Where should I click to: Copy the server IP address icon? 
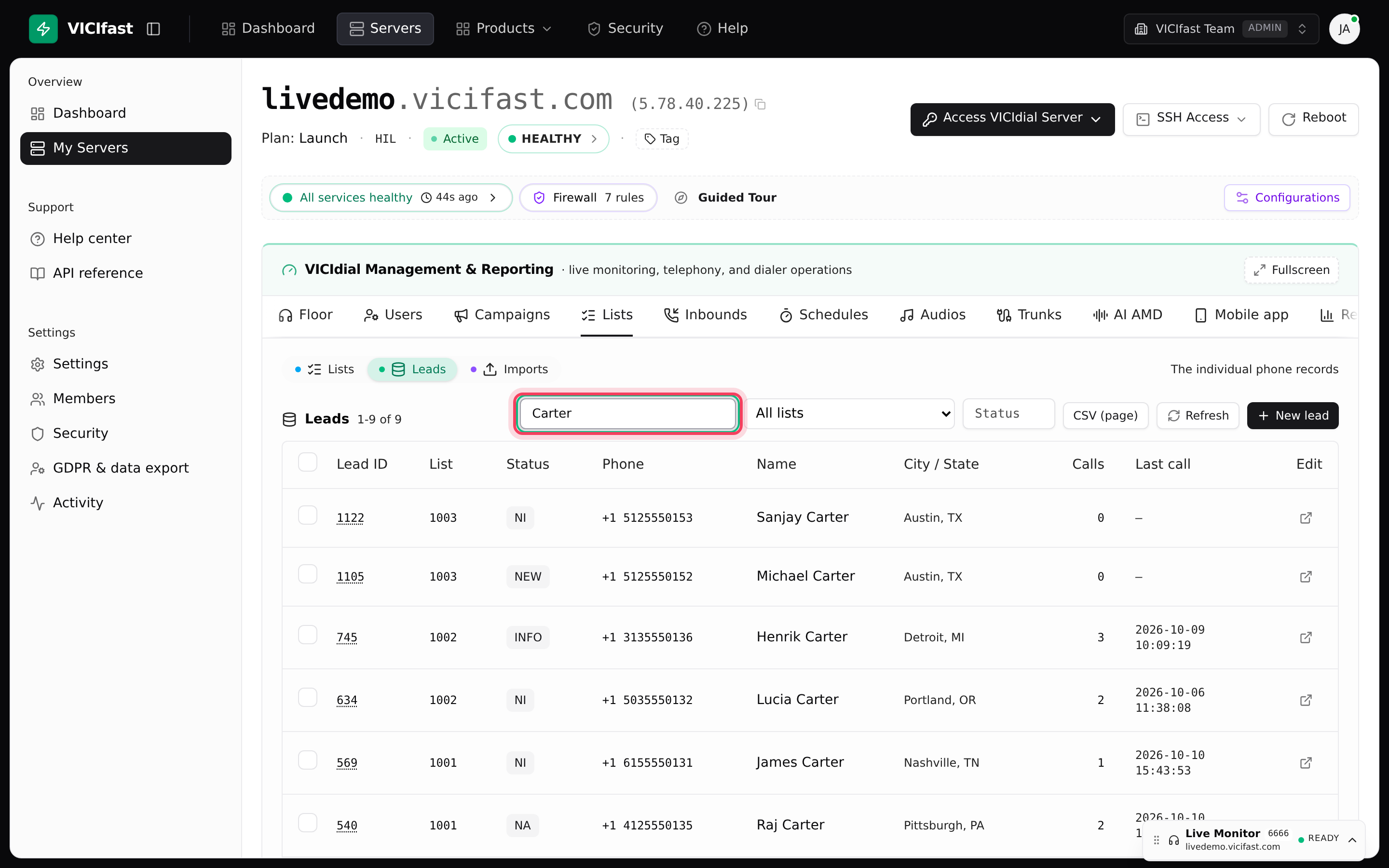[x=761, y=105]
